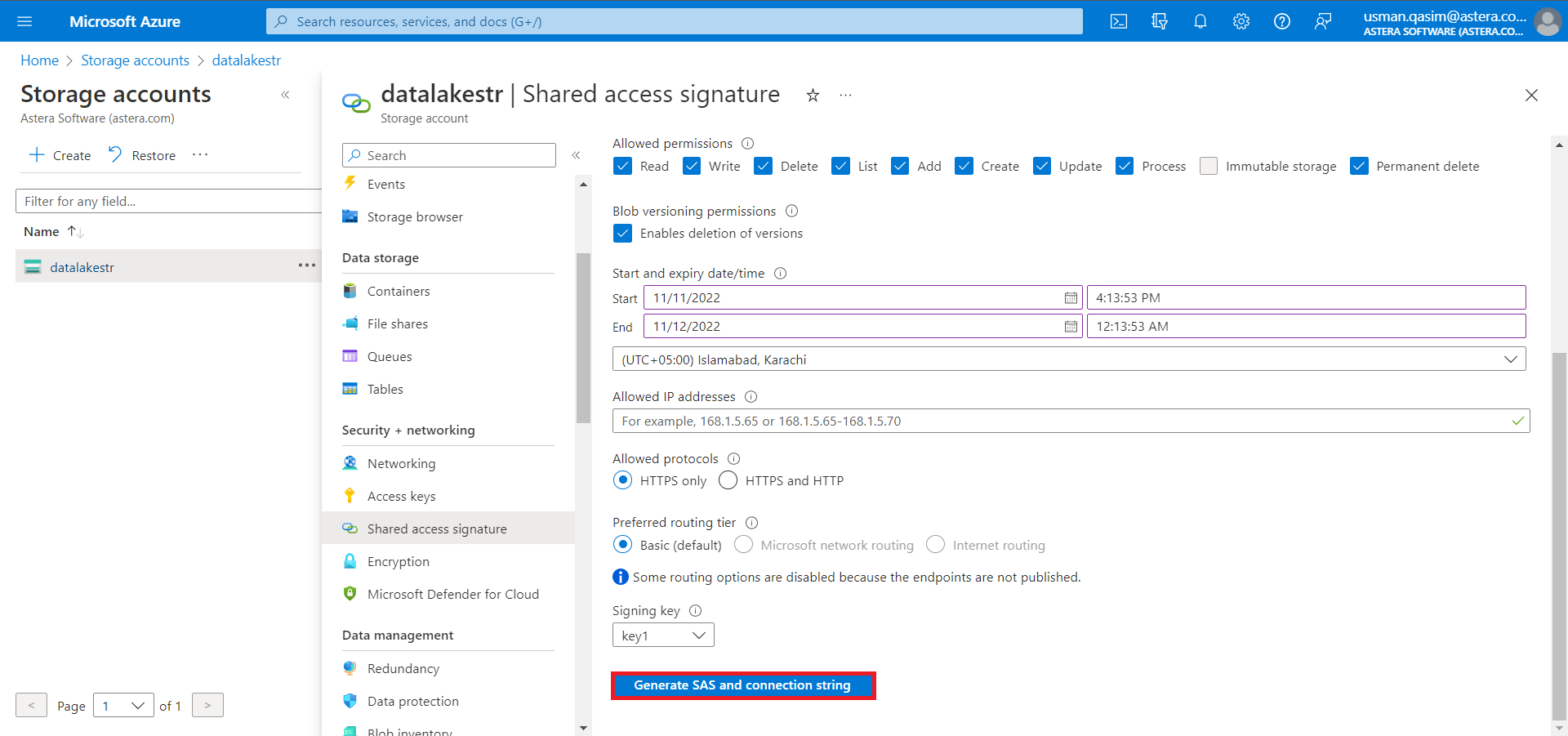
Task: Open portal settings gear
Action: point(1241,21)
